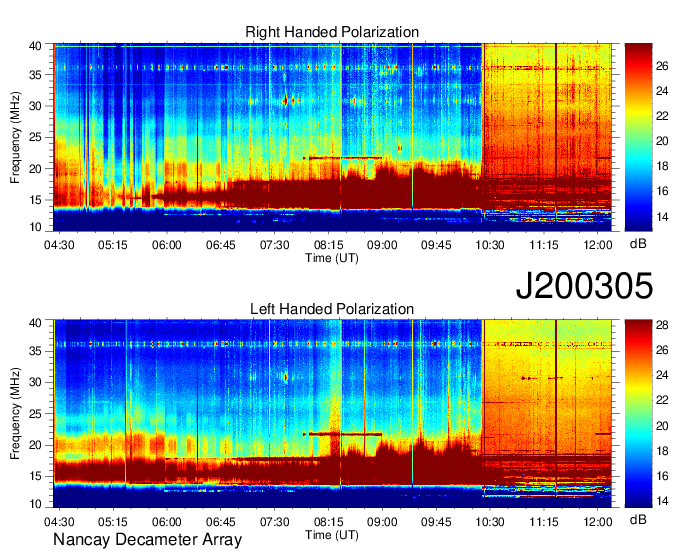This screenshot has height=552, width=680.
Task: Click 07:30 time tick under the upper plot
Action: [275, 245]
